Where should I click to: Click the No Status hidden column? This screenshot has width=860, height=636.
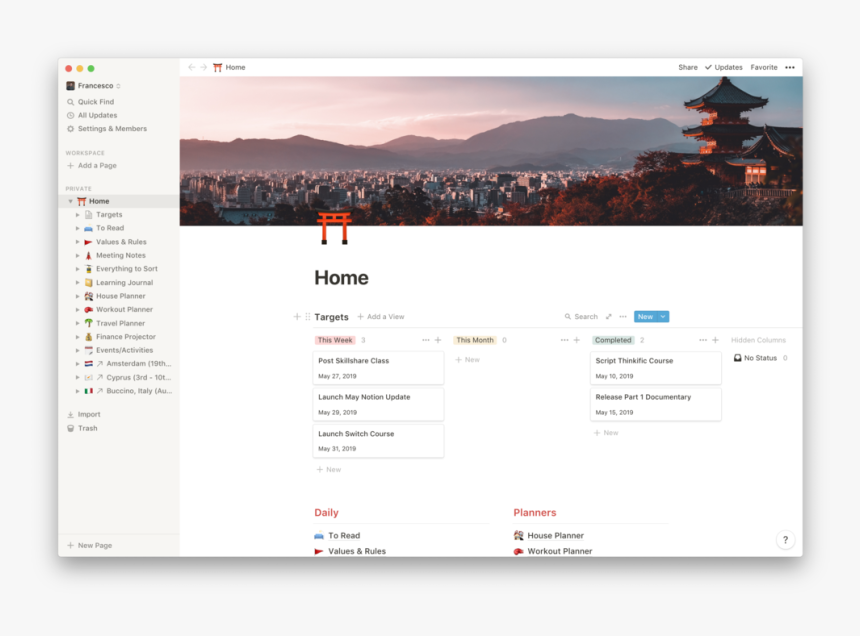pyautogui.click(x=760, y=358)
